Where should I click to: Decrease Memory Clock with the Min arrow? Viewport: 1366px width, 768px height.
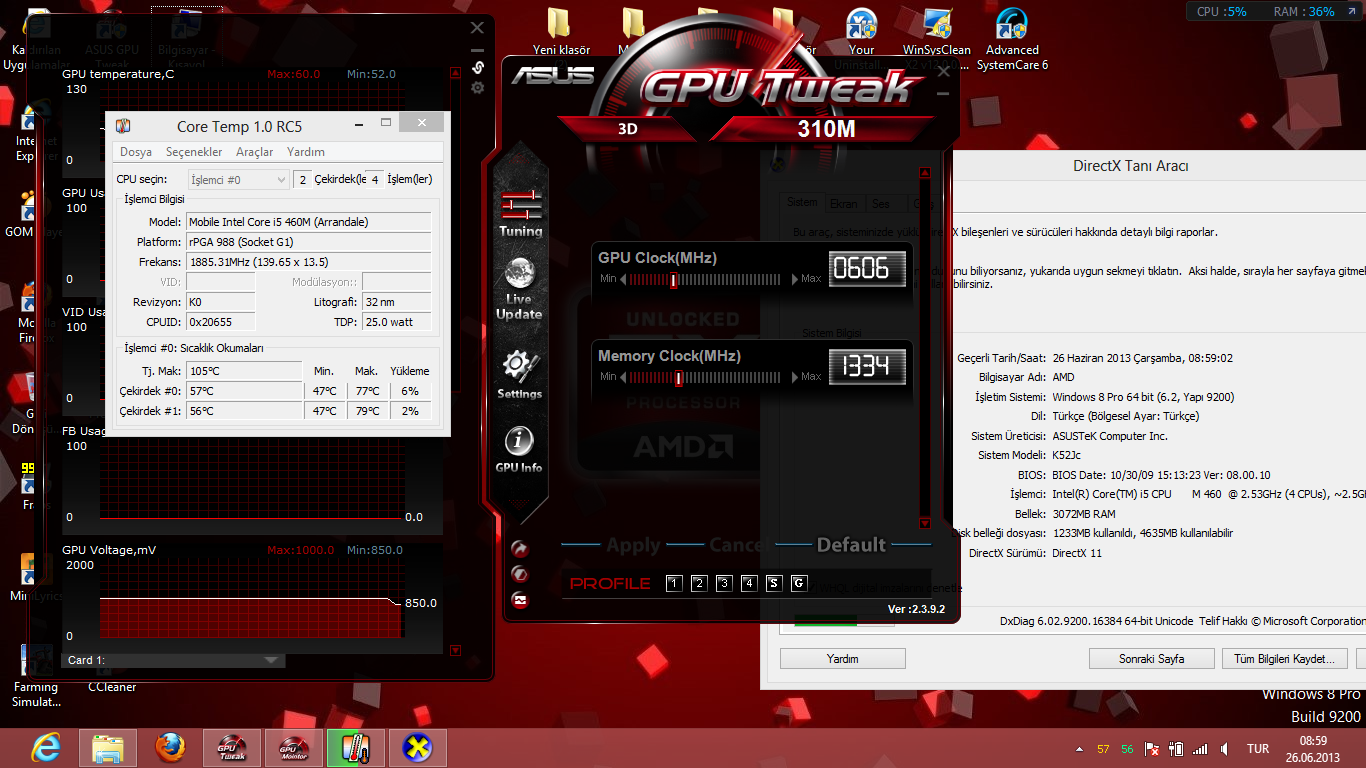point(623,377)
